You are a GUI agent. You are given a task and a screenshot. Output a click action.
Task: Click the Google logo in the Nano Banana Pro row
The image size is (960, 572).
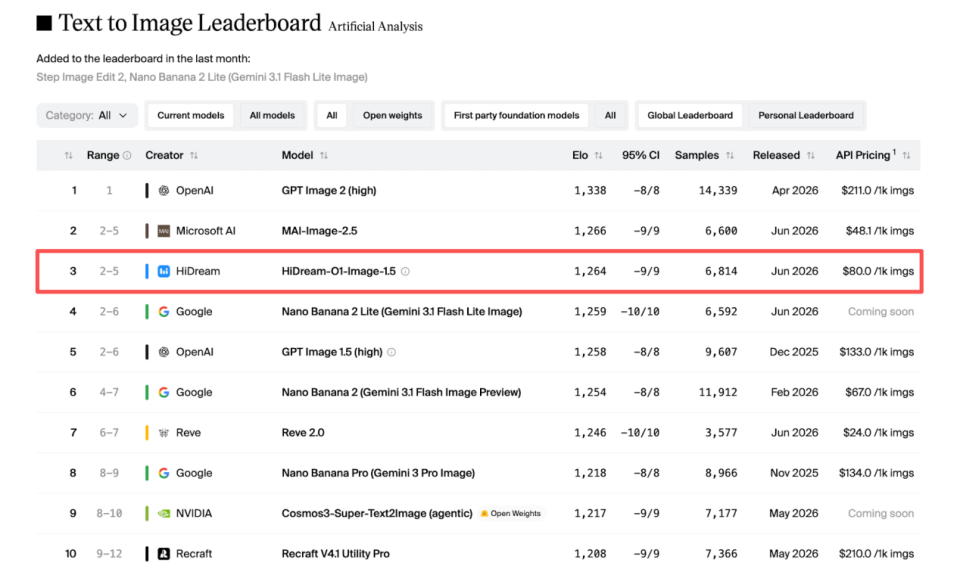click(163, 473)
